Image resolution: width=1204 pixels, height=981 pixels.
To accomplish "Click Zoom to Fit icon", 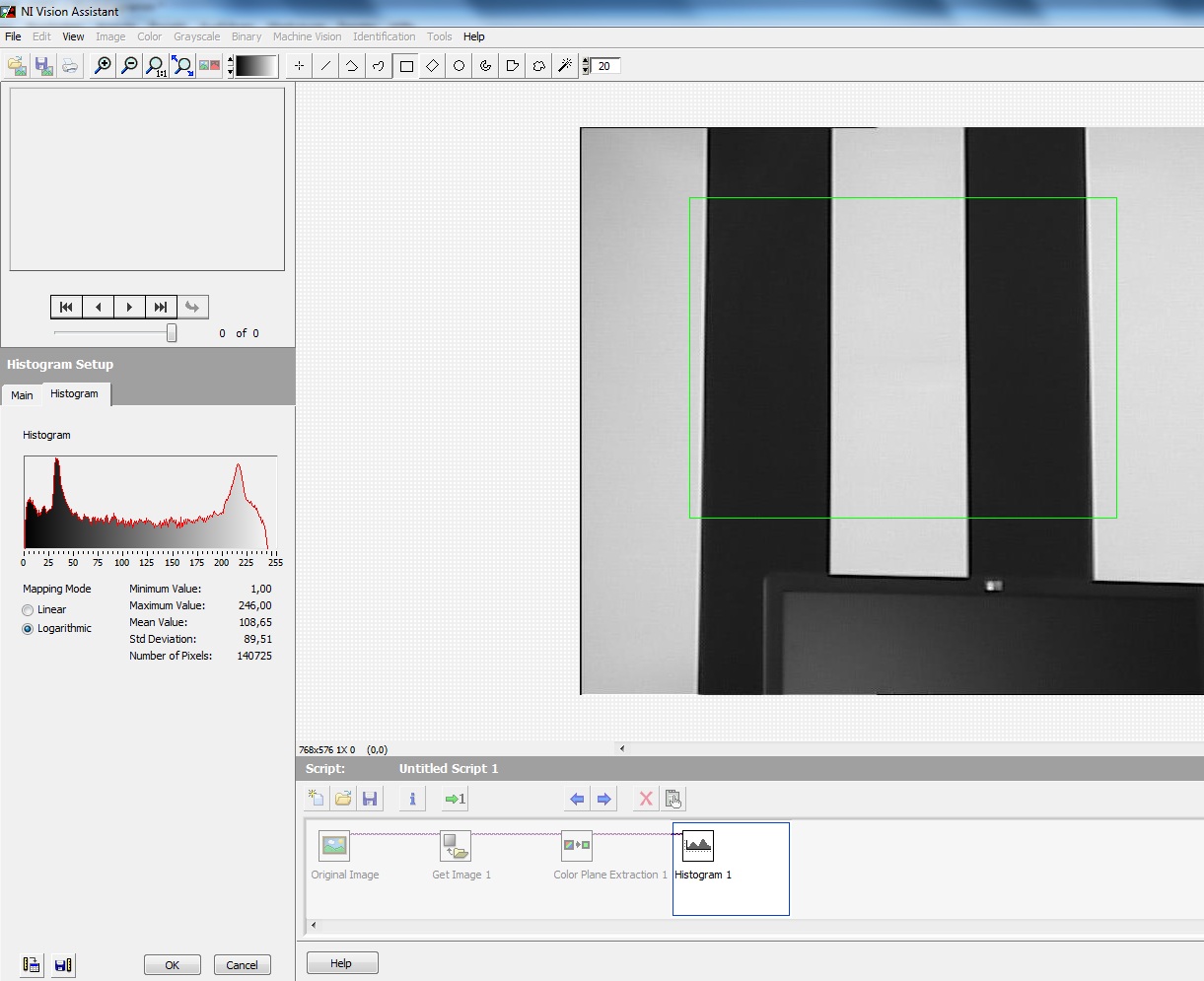I will 182,66.
